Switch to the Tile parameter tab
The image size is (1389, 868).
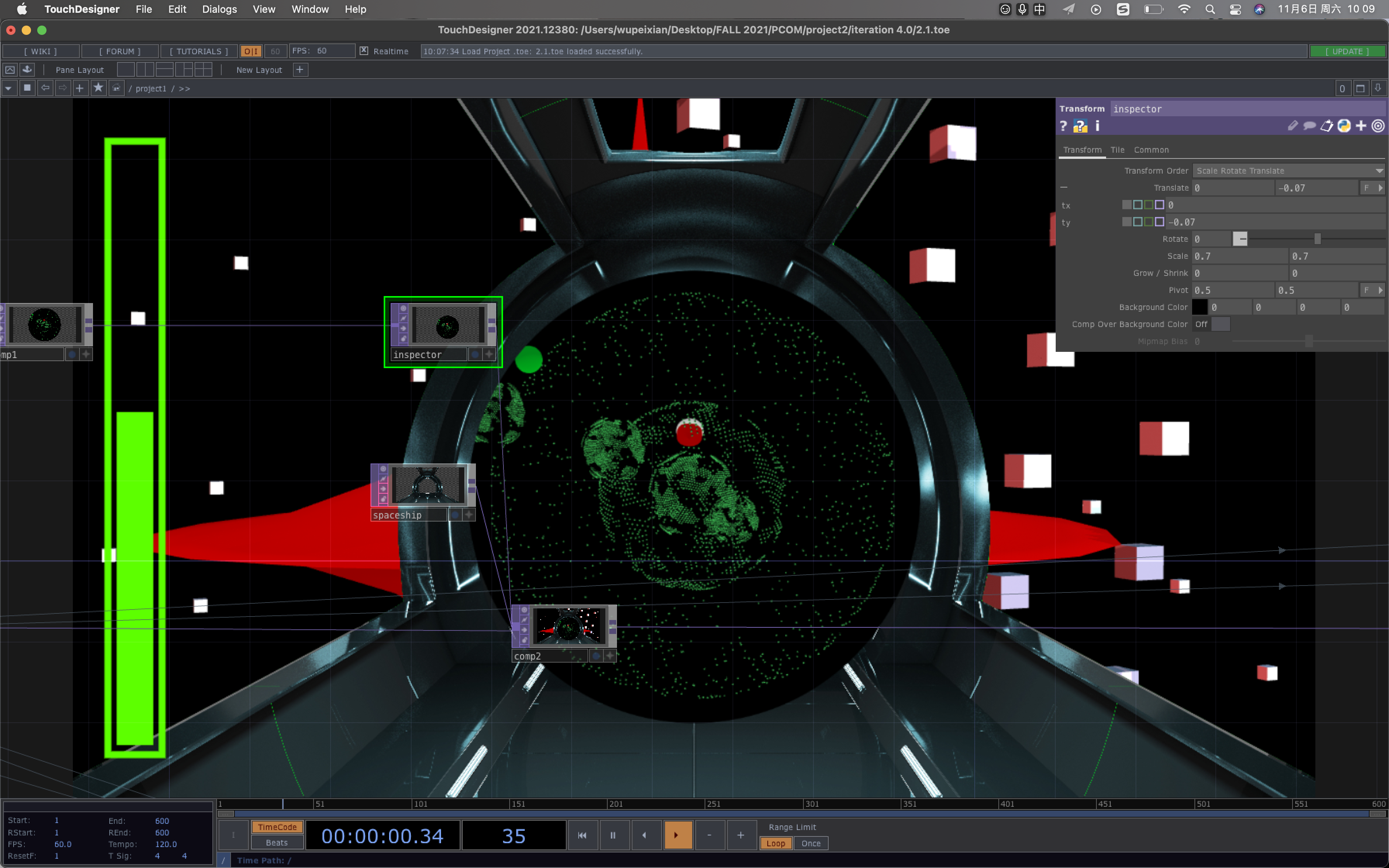(1117, 150)
